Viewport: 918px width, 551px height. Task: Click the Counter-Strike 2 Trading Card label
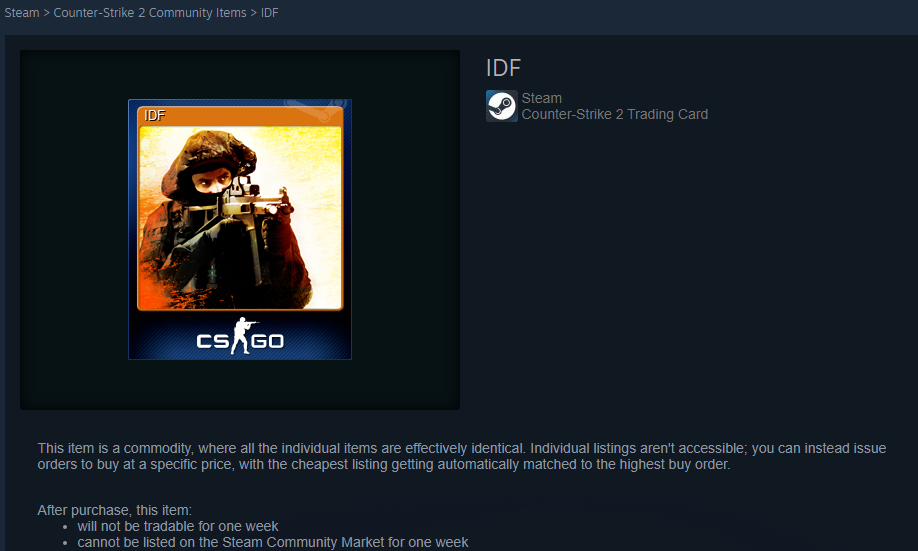tap(615, 114)
